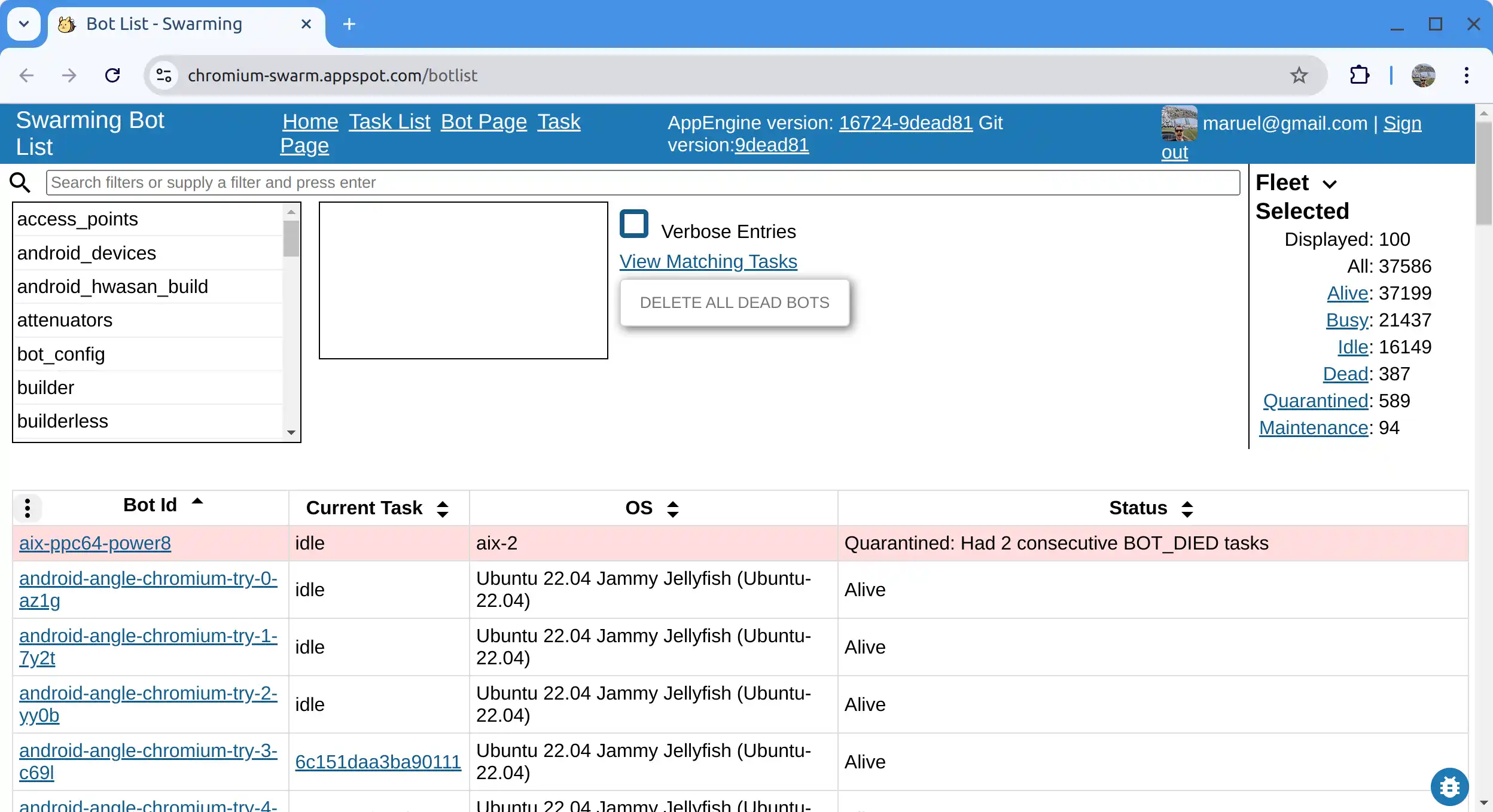1493x812 pixels.
Task: Reload the bot list page
Action: coord(112,75)
